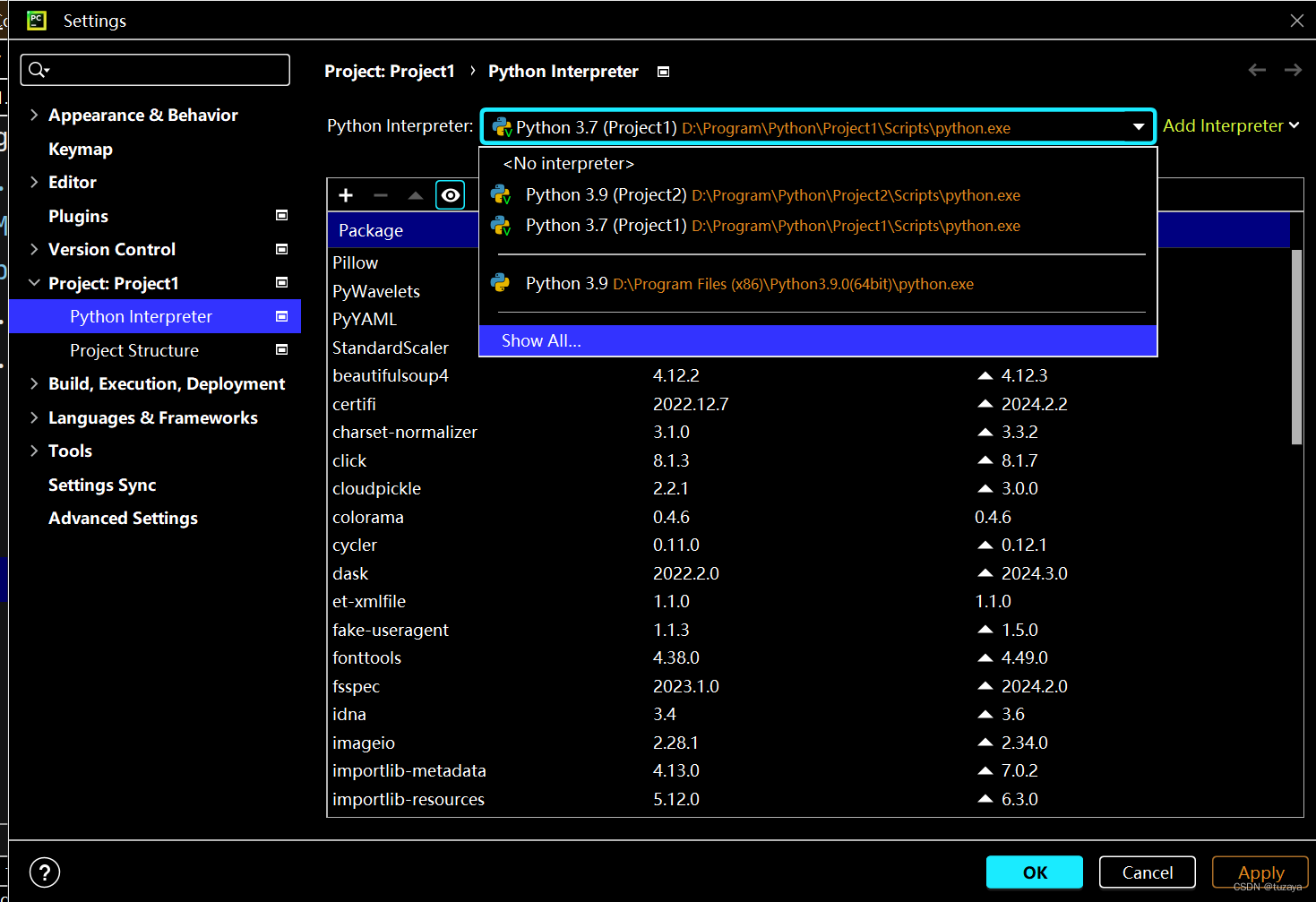This screenshot has height=902, width=1316.
Task: Choose Show All... in interpreter list
Action: (x=818, y=340)
